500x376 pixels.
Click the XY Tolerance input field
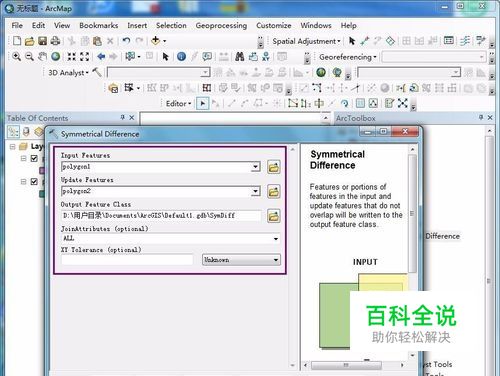(127, 260)
